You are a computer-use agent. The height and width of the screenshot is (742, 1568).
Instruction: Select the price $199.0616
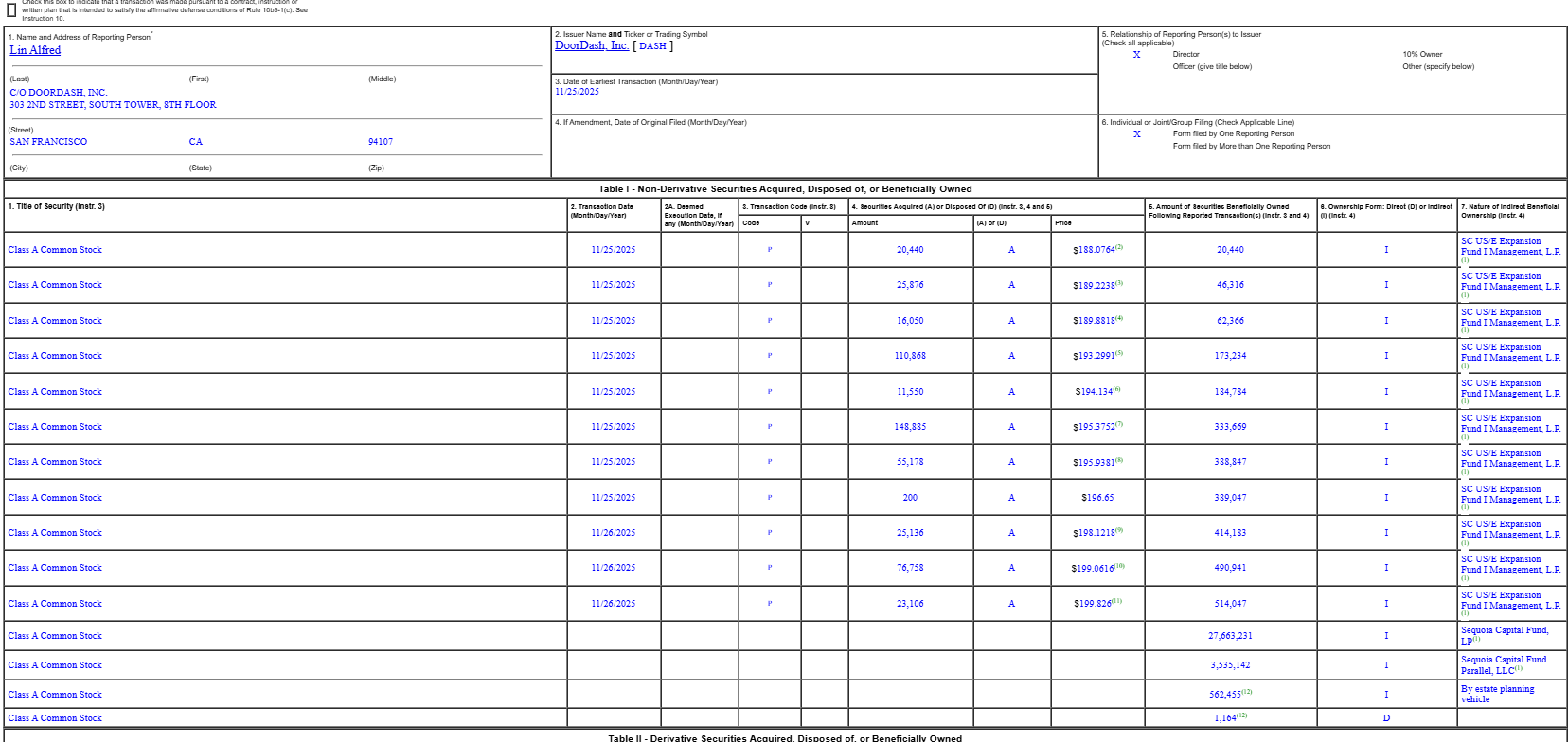(1093, 568)
